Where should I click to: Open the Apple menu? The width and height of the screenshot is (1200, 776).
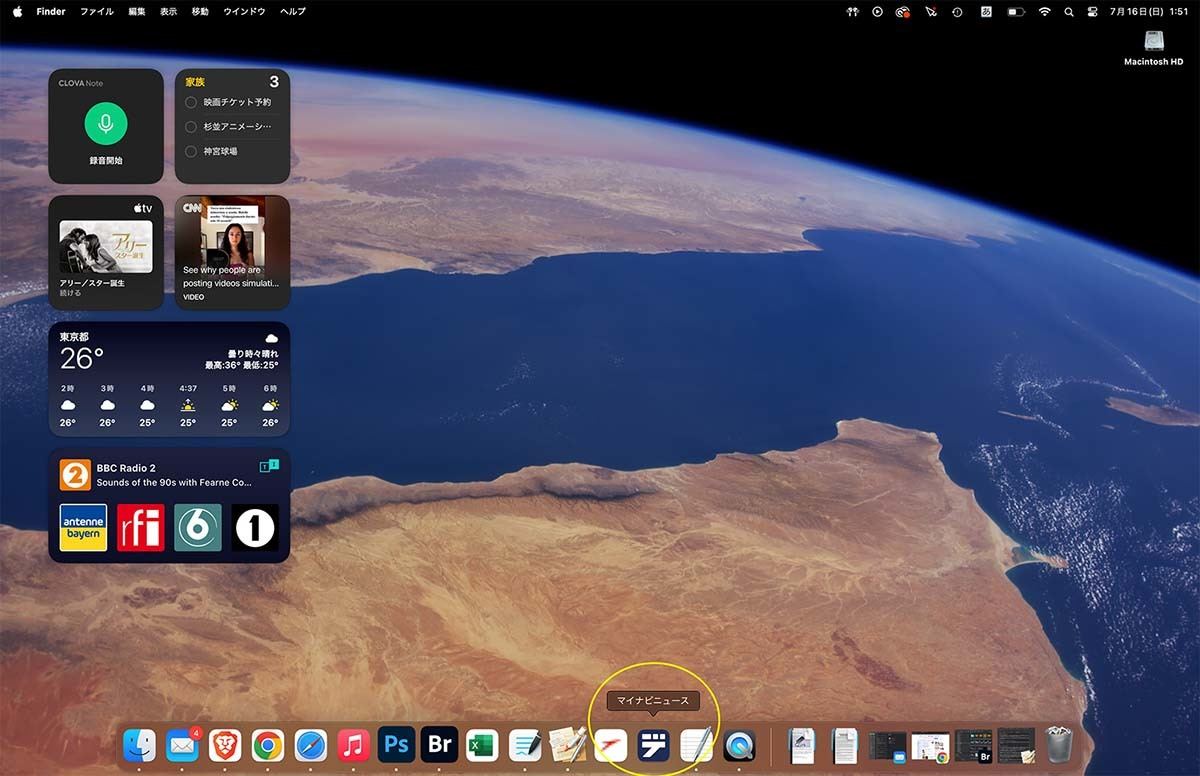(17, 12)
